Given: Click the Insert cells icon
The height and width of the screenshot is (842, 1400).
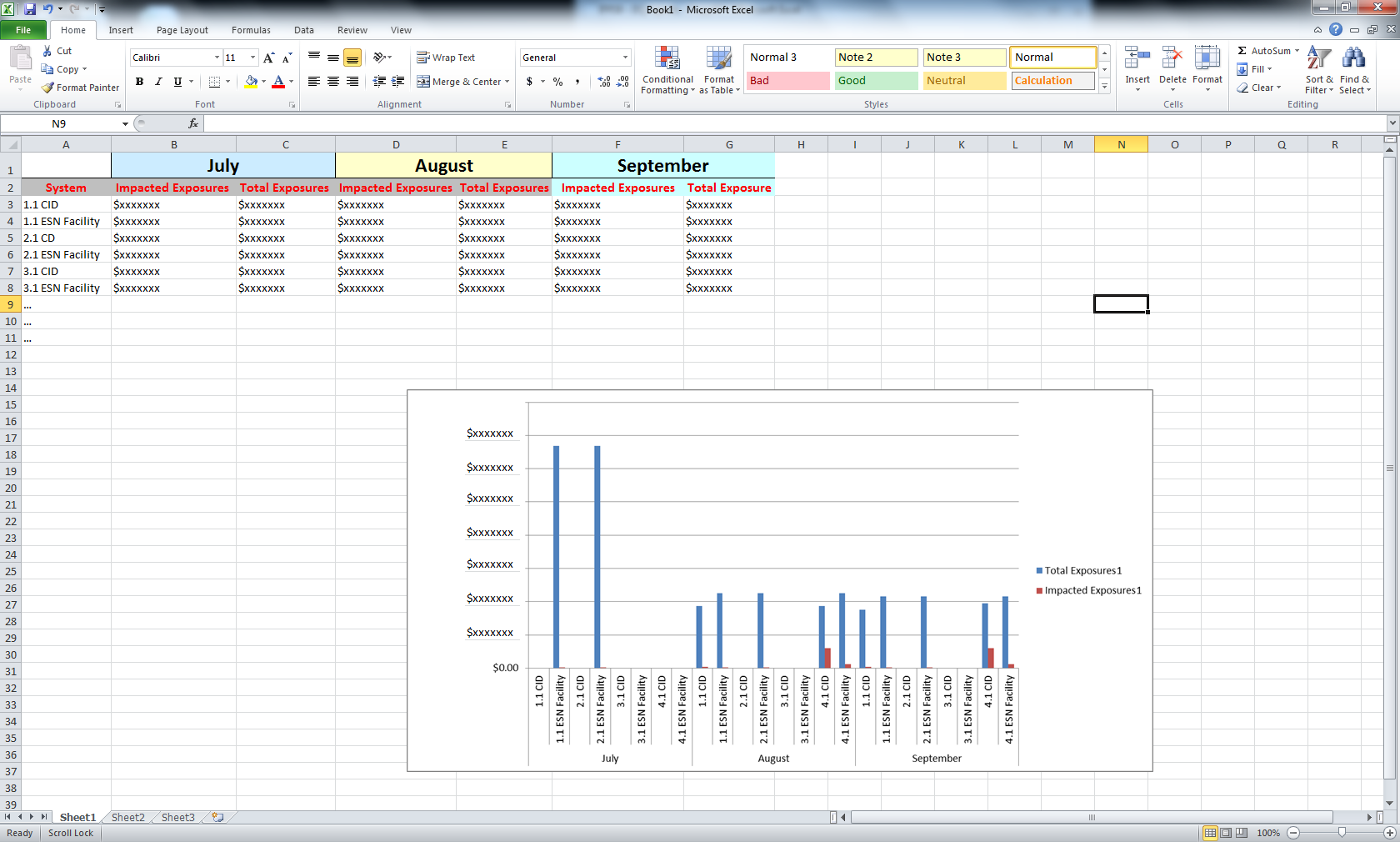Looking at the screenshot, I should click(1137, 58).
